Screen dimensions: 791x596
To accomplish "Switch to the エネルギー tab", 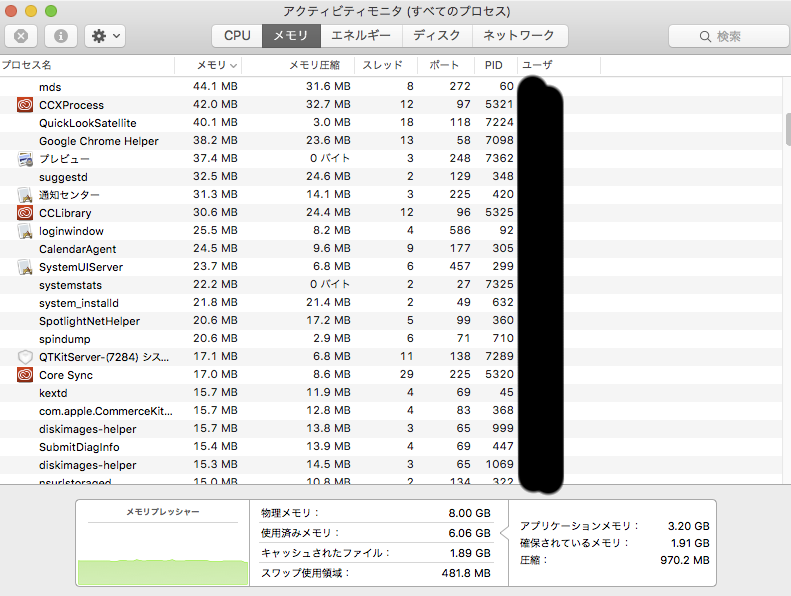I will 361,36.
